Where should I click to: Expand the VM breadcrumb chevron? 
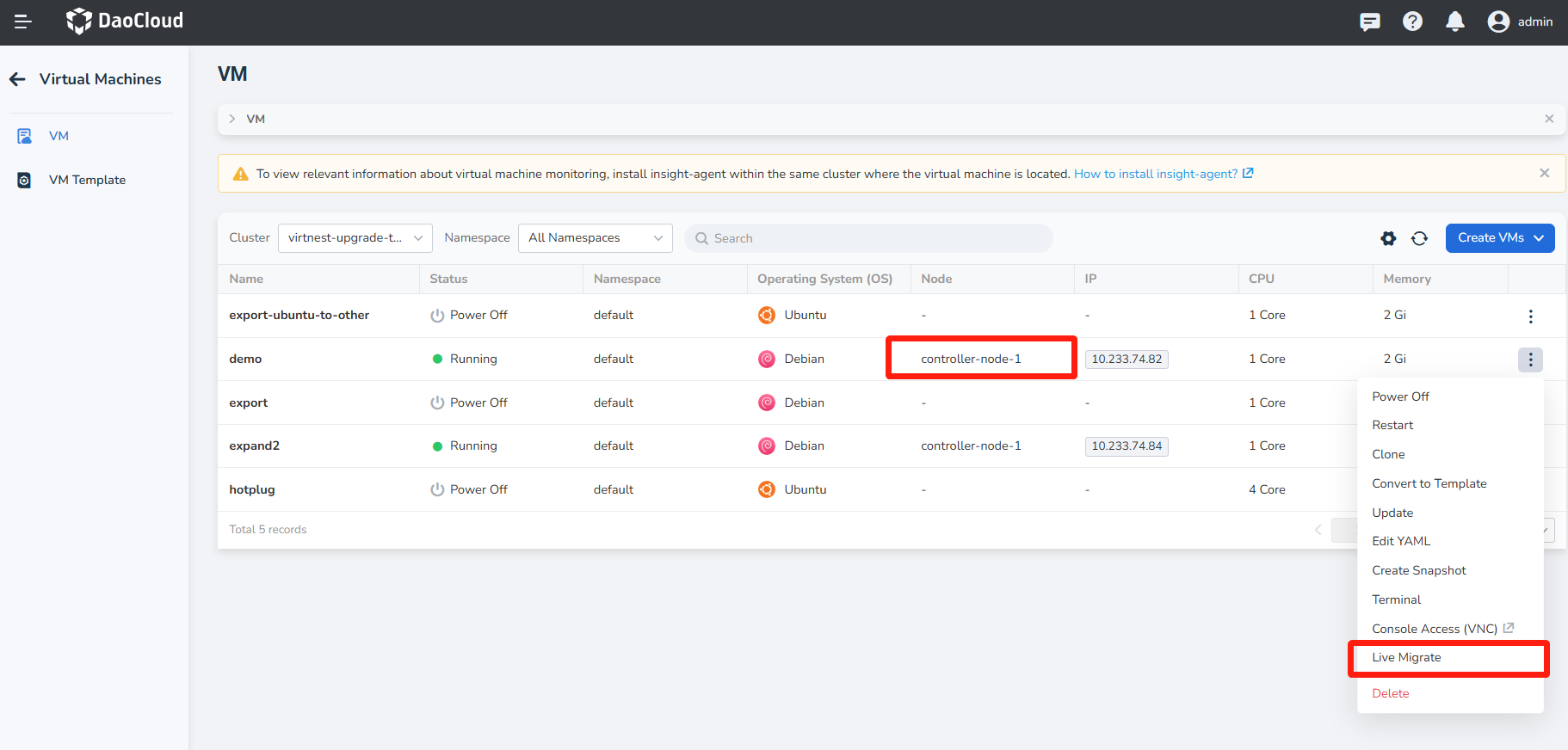232,119
